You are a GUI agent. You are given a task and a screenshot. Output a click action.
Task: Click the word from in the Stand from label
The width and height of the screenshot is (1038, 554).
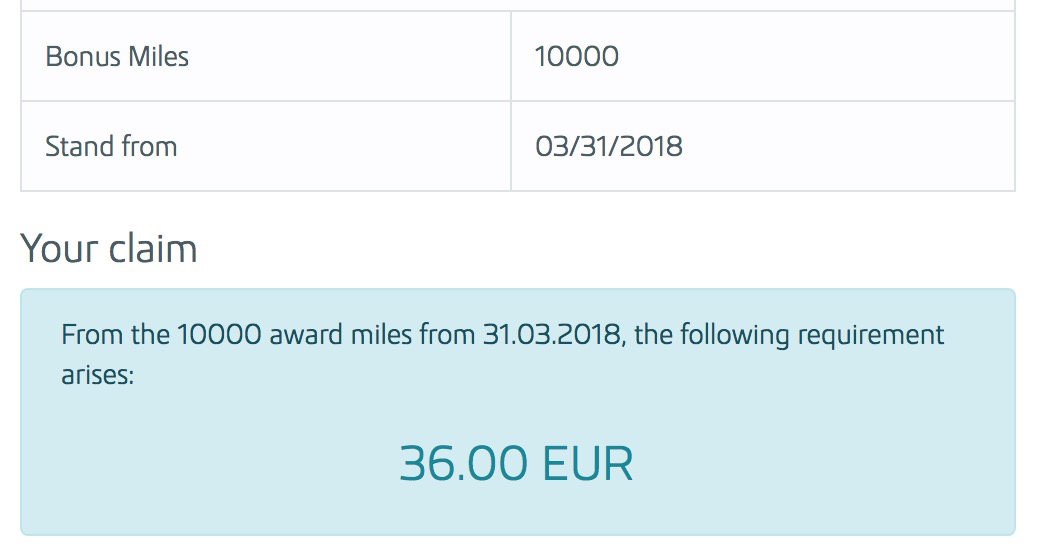coord(149,146)
